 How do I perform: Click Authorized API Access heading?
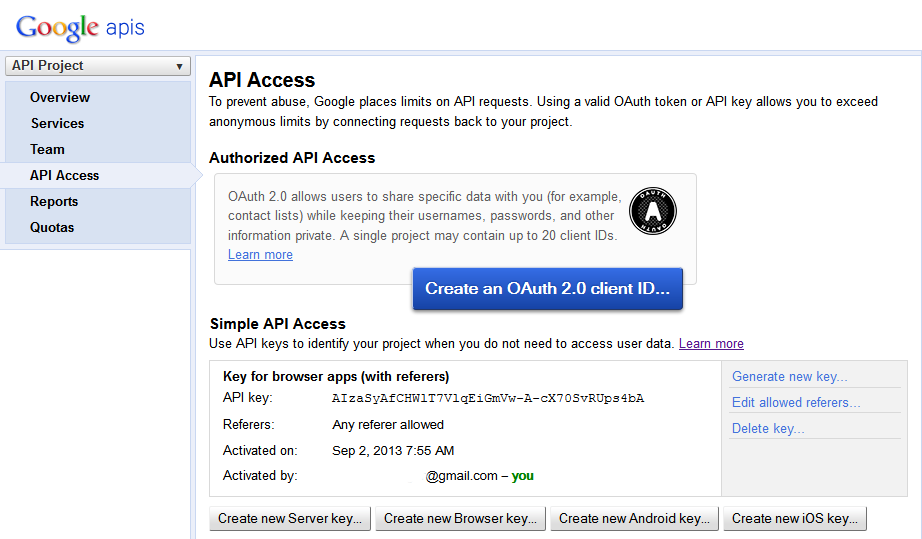[x=292, y=158]
